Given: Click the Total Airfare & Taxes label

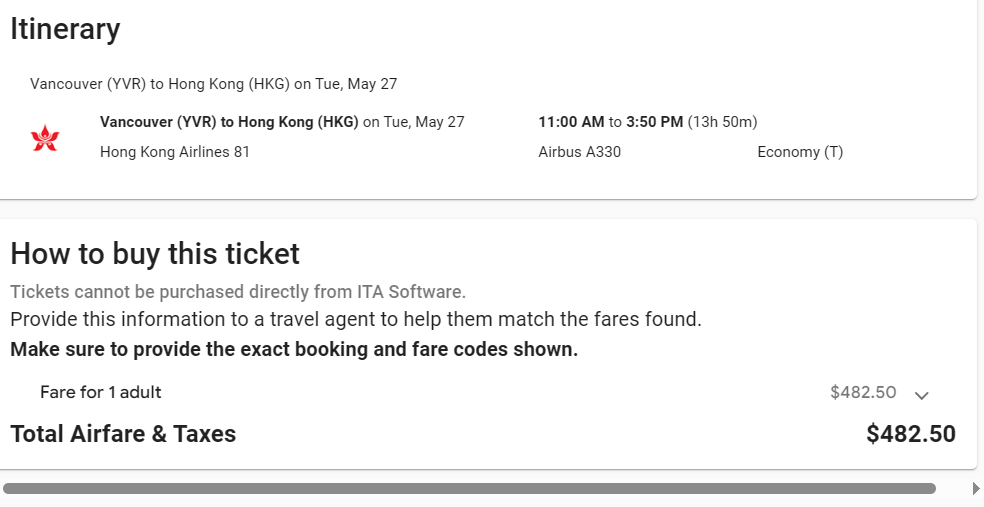Looking at the screenshot, I should [123, 434].
